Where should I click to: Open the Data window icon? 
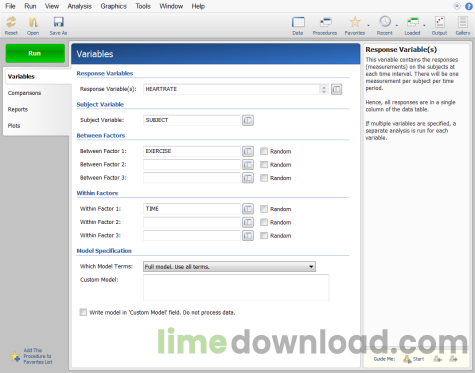[x=298, y=26]
